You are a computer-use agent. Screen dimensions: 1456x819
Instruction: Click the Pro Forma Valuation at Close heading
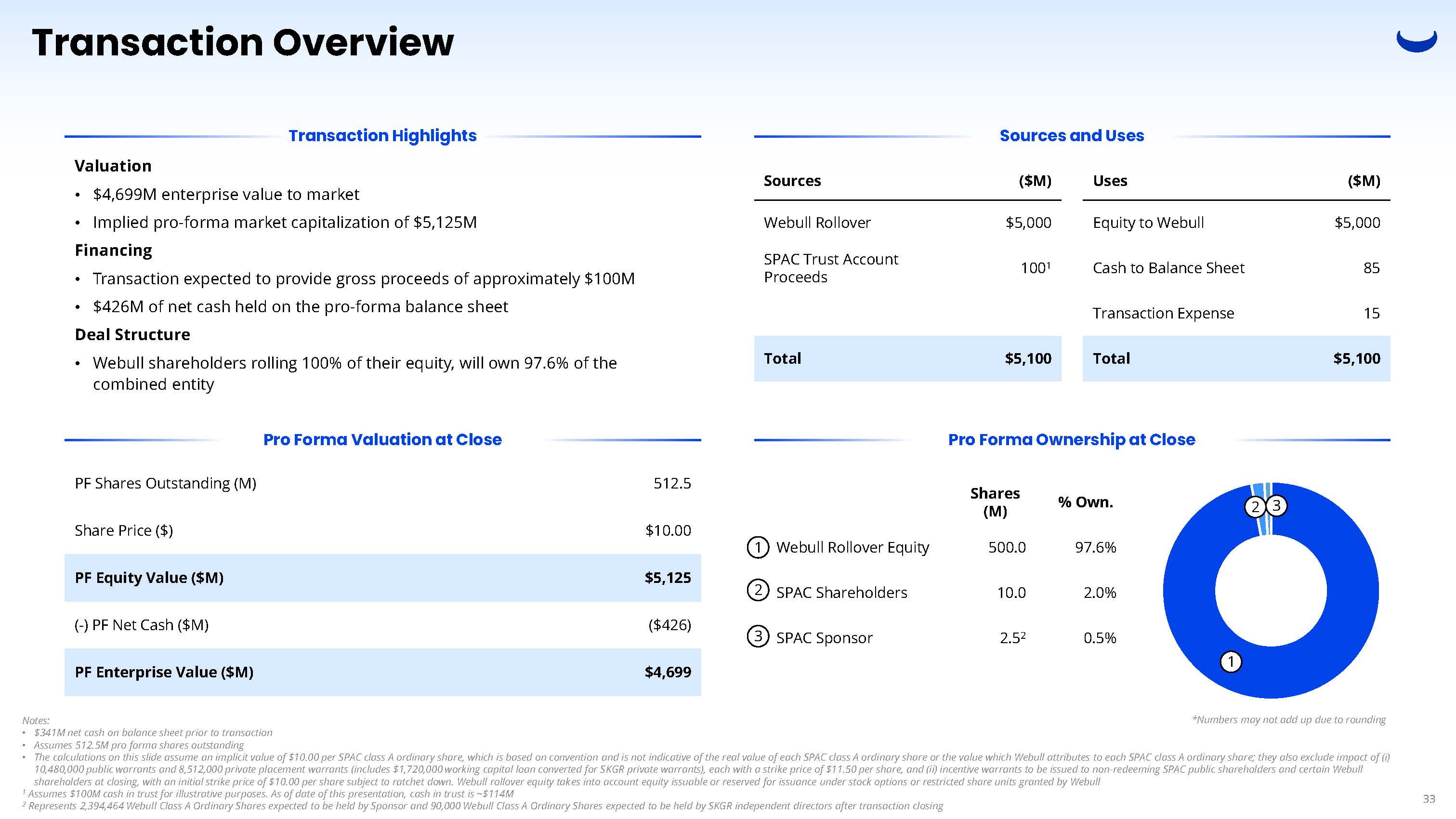(382, 440)
